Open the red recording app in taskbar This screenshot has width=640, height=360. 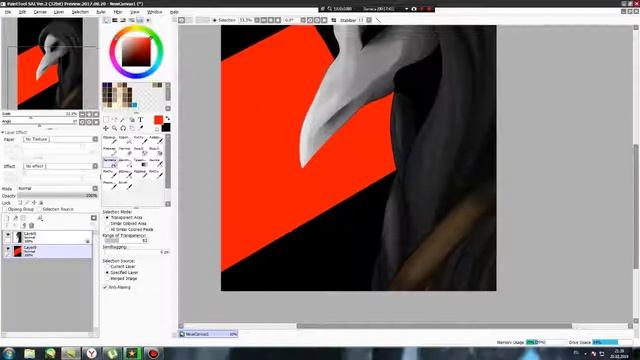click(x=153, y=353)
